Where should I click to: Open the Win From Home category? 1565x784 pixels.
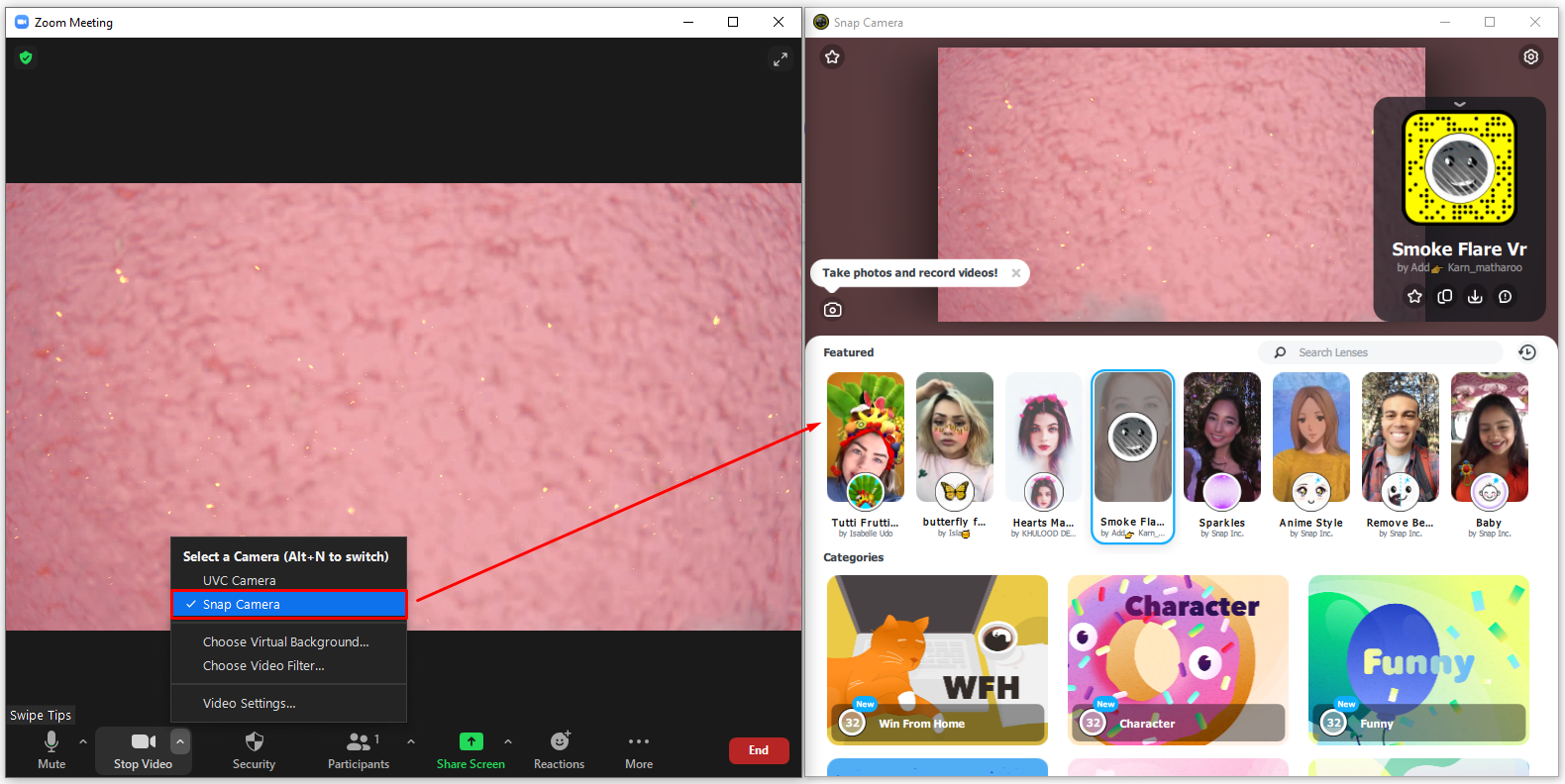(937, 659)
